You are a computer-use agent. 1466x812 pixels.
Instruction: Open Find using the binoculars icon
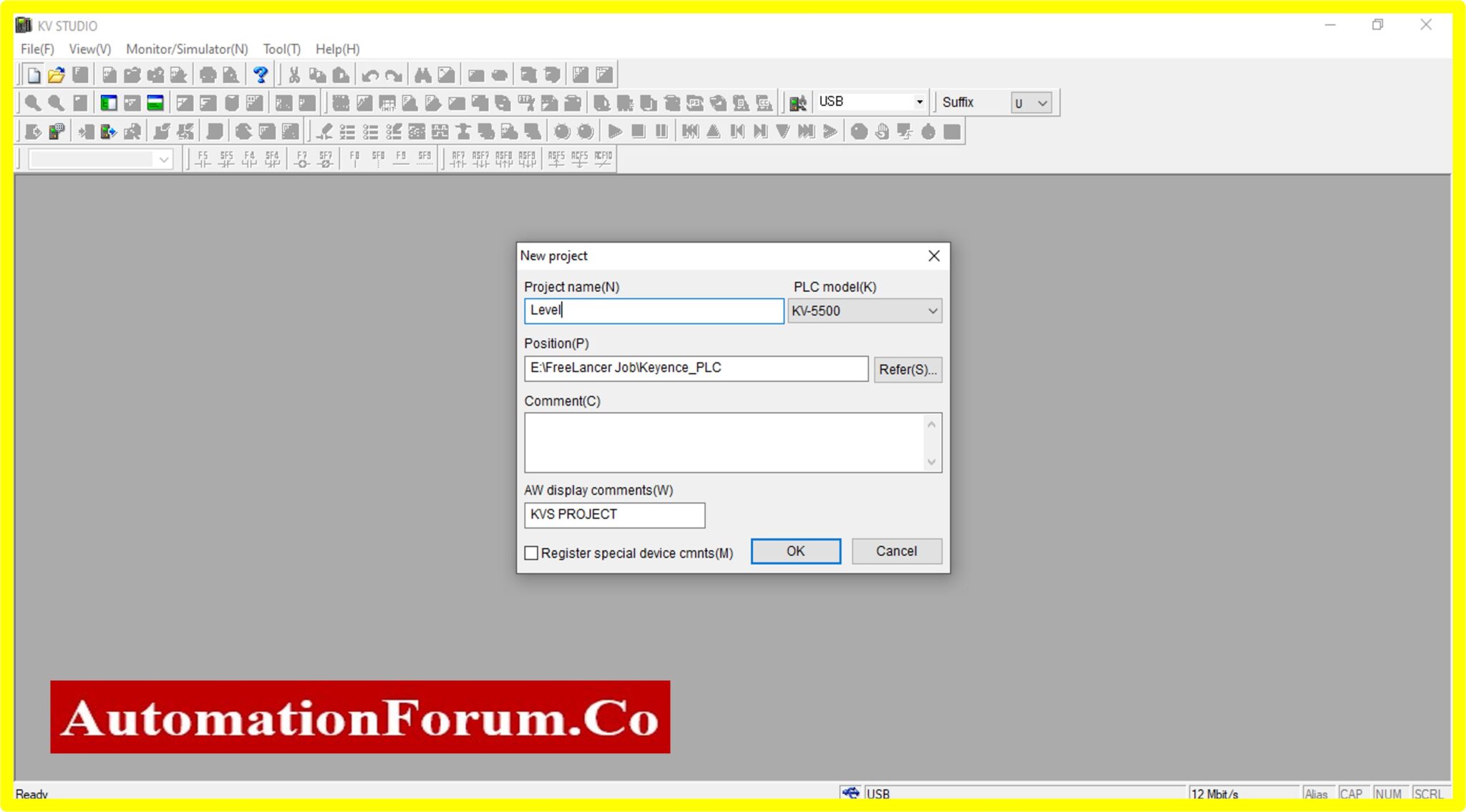click(424, 75)
